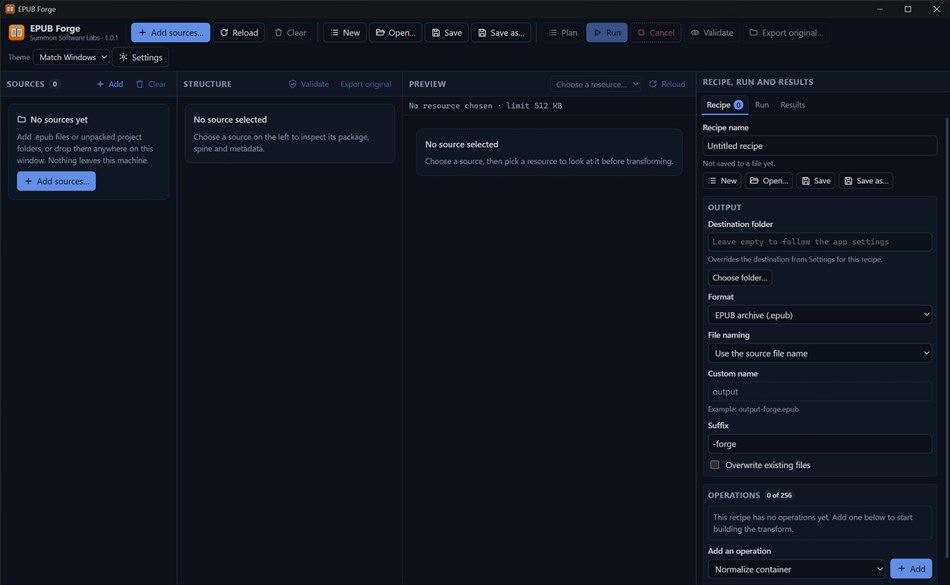Screen dimensions: 950x585
Task: Click New under the Recipe name field
Action: (x=722, y=180)
